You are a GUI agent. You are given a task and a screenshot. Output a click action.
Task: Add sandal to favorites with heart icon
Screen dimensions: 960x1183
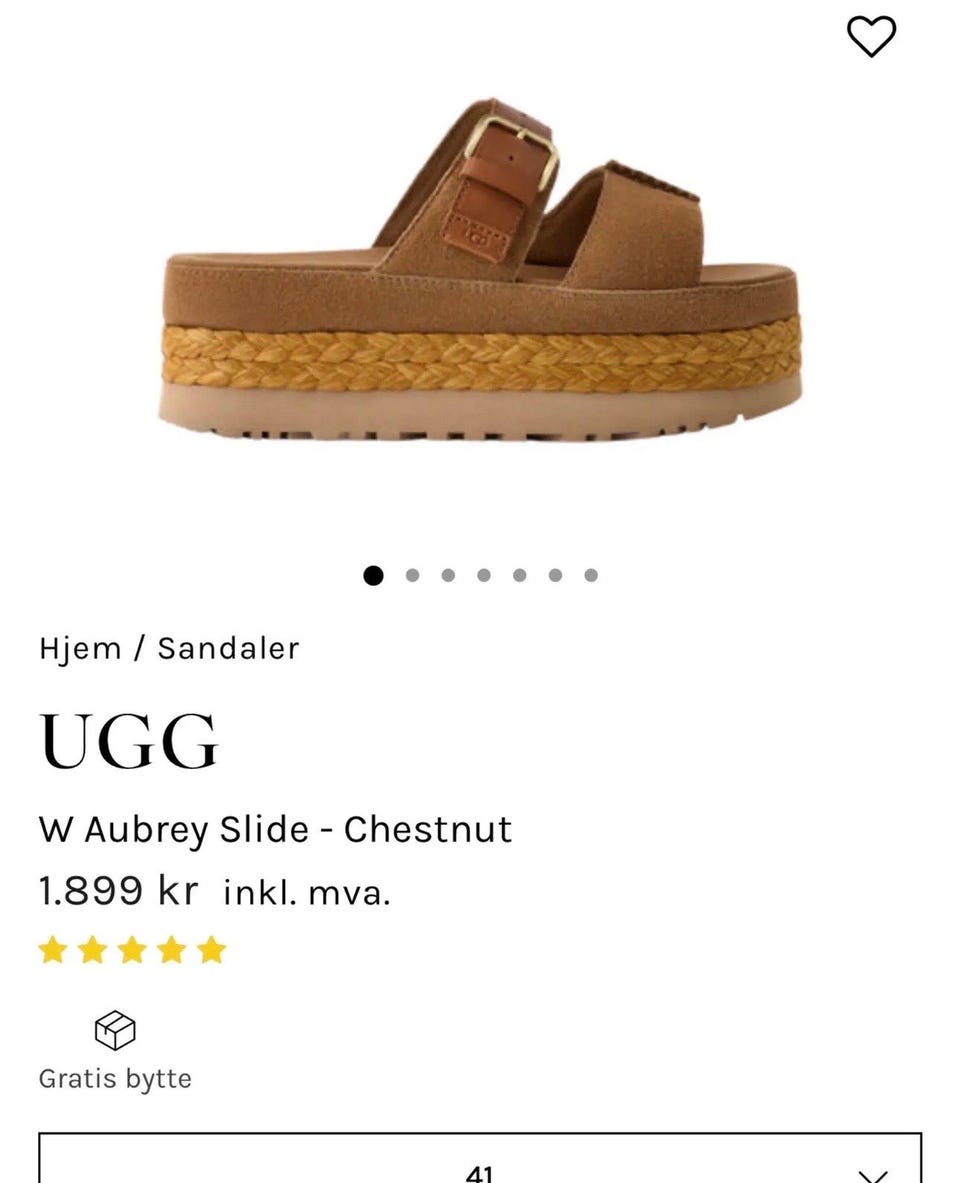pos(872,36)
